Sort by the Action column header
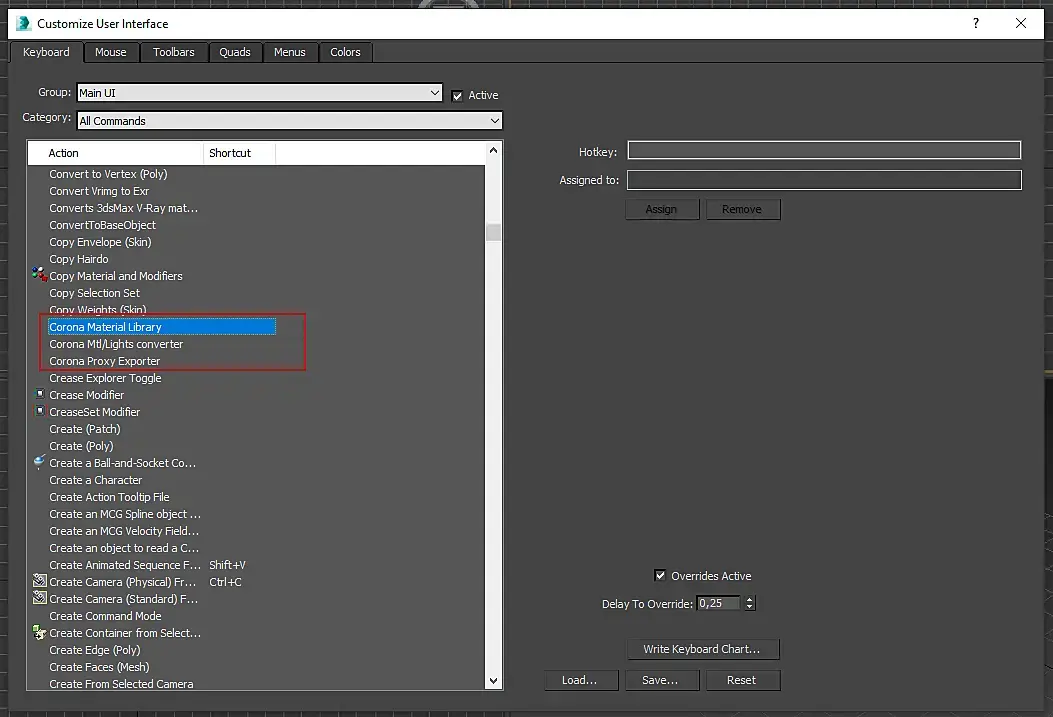This screenshot has height=717, width=1053. coord(116,153)
